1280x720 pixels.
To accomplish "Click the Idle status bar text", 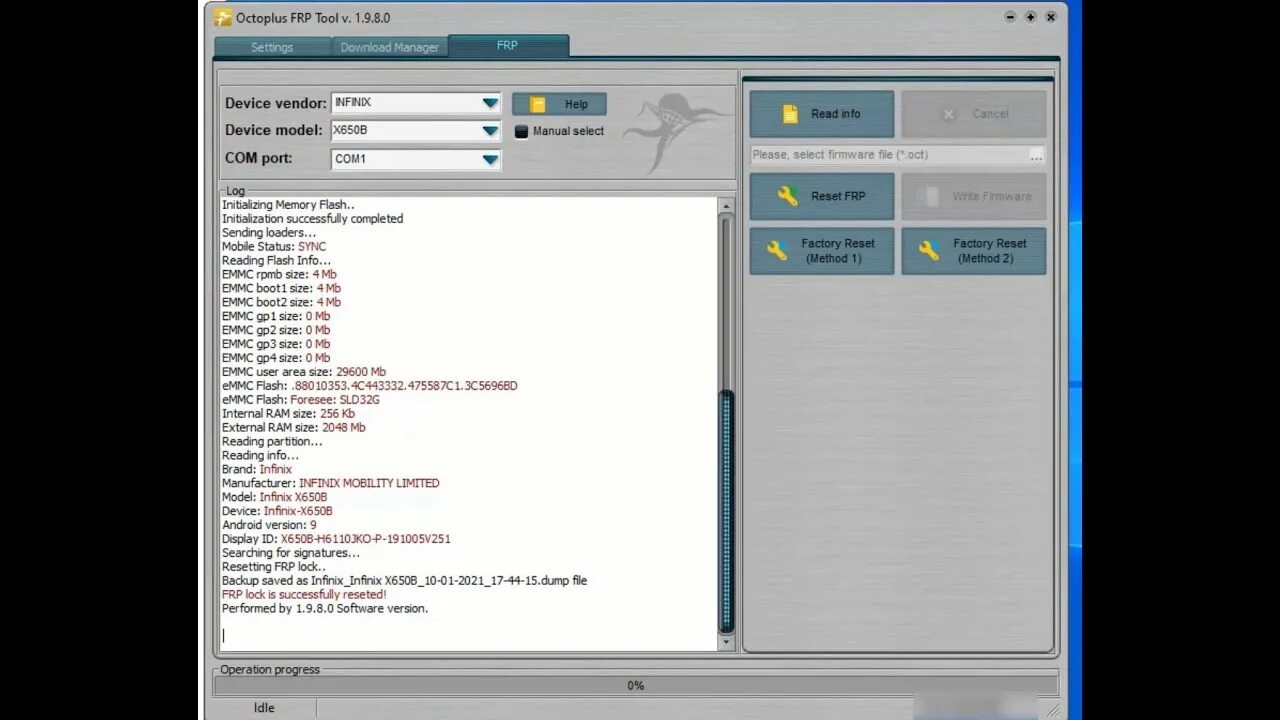I will tap(264, 708).
